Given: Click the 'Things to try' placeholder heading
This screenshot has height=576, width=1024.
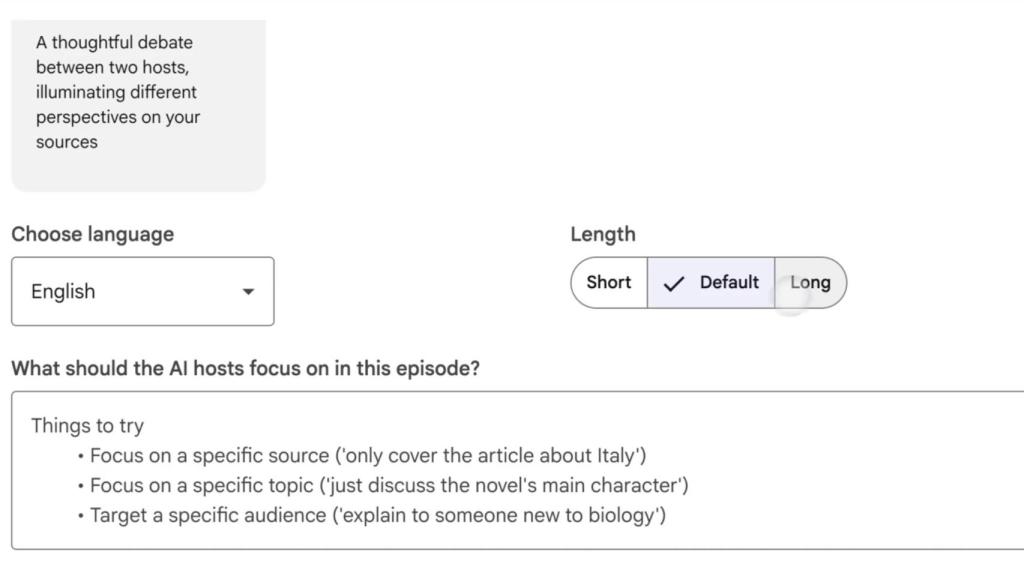Looking at the screenshot, I should click(87, 425).
